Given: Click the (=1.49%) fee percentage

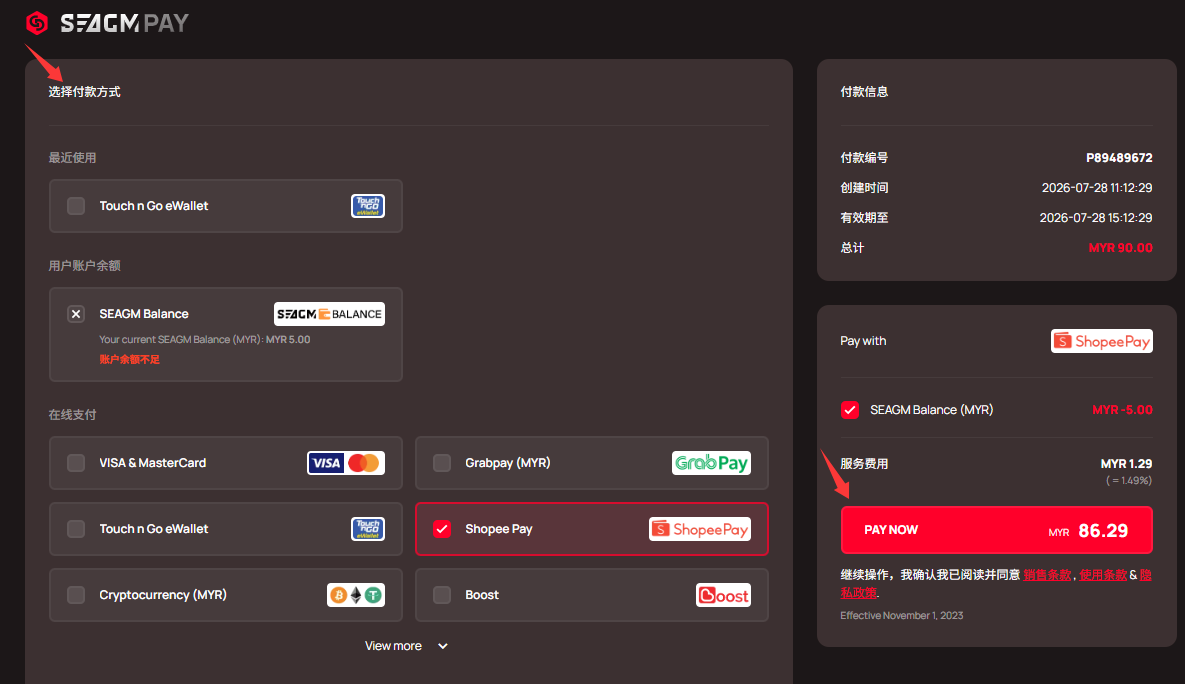Looking at the screenshot, I should (1129, 481).
